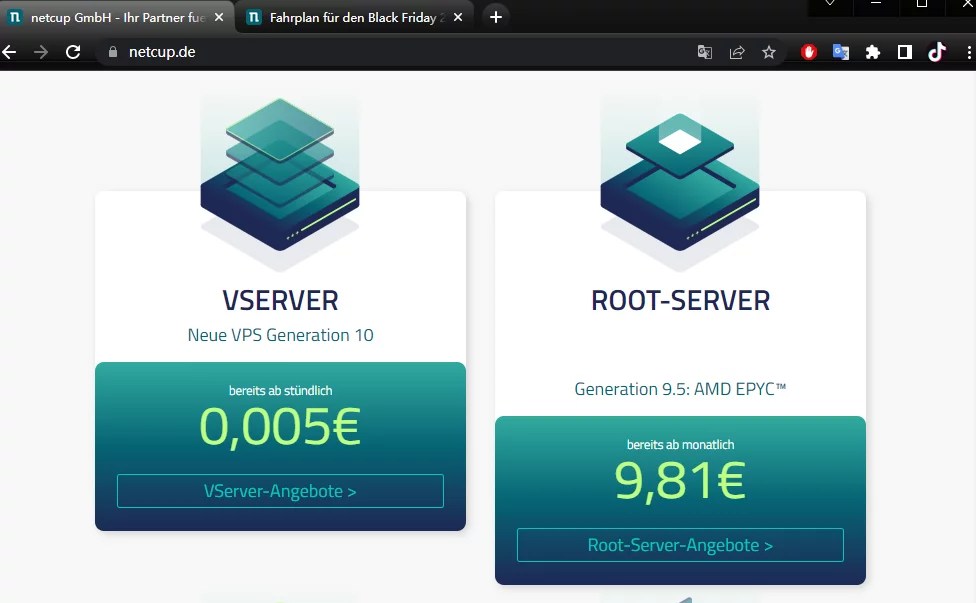976x603 pixels.
Task: Close the netcup GmbH tab
Action: coord(219,17)
